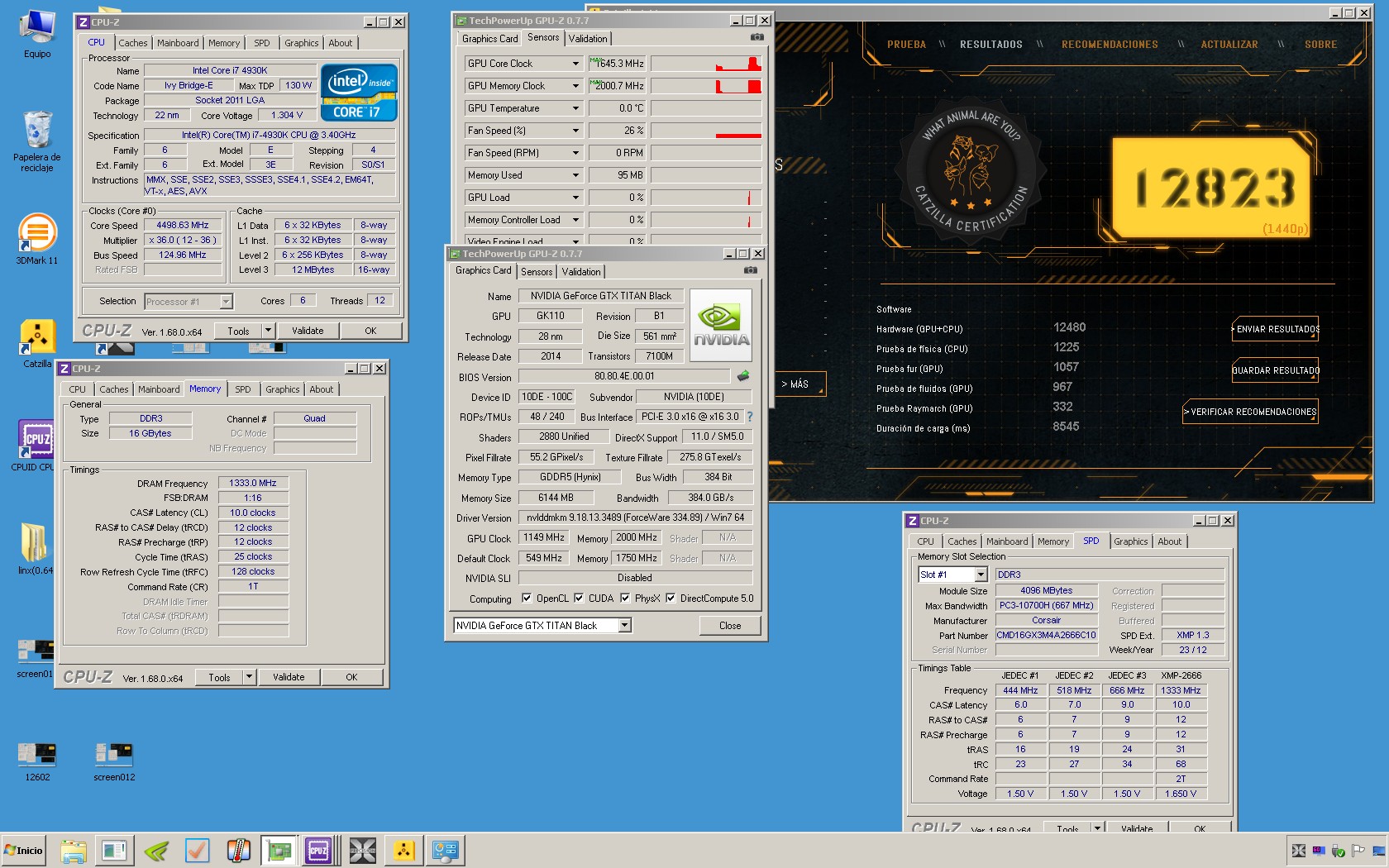Toggle the OpenCL checkbox in GPU-Z
The height and width of the screenshot is (868, 1389).
point(527,599)
